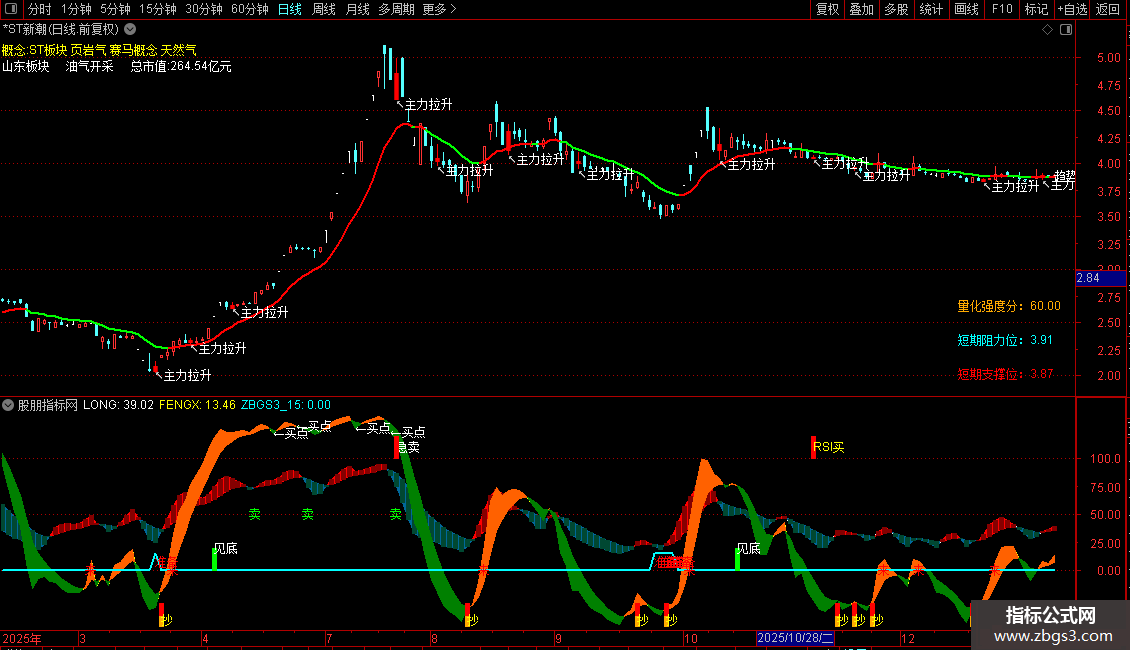Switch to the 1分钟 period

point(76,9)
